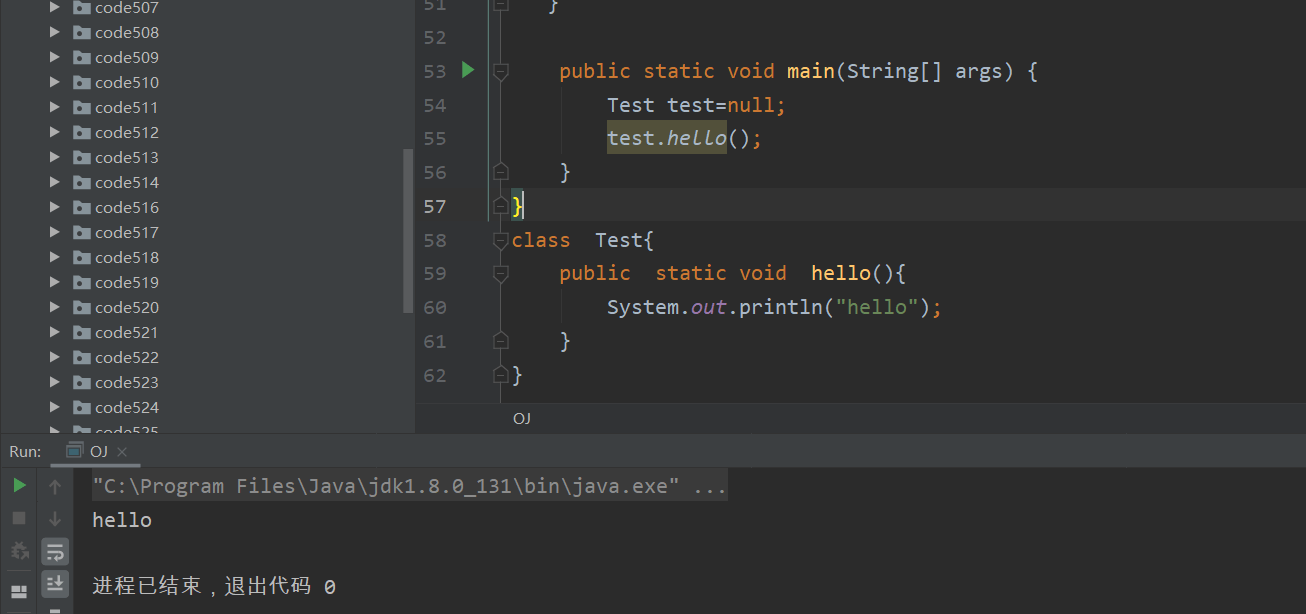Screen dimensions: 1306x614
Task: Expand the code513 folder arrow
Action: tap(55, 157)
